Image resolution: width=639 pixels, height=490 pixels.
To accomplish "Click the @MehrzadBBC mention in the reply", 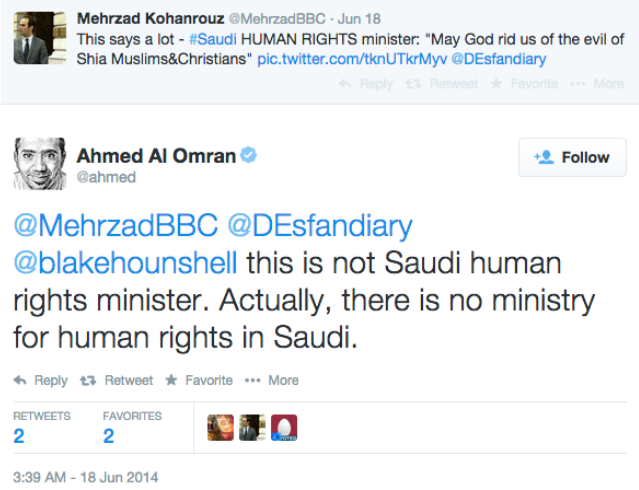I will (114, 227).
